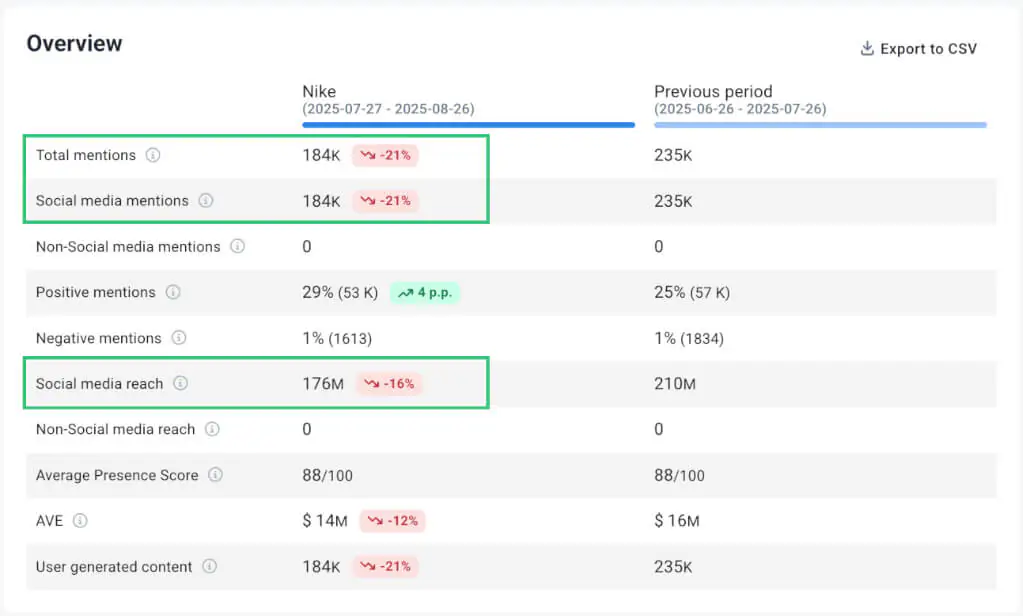Click the Negative mentions label
1023x616 pixels.
click(99, 338)
